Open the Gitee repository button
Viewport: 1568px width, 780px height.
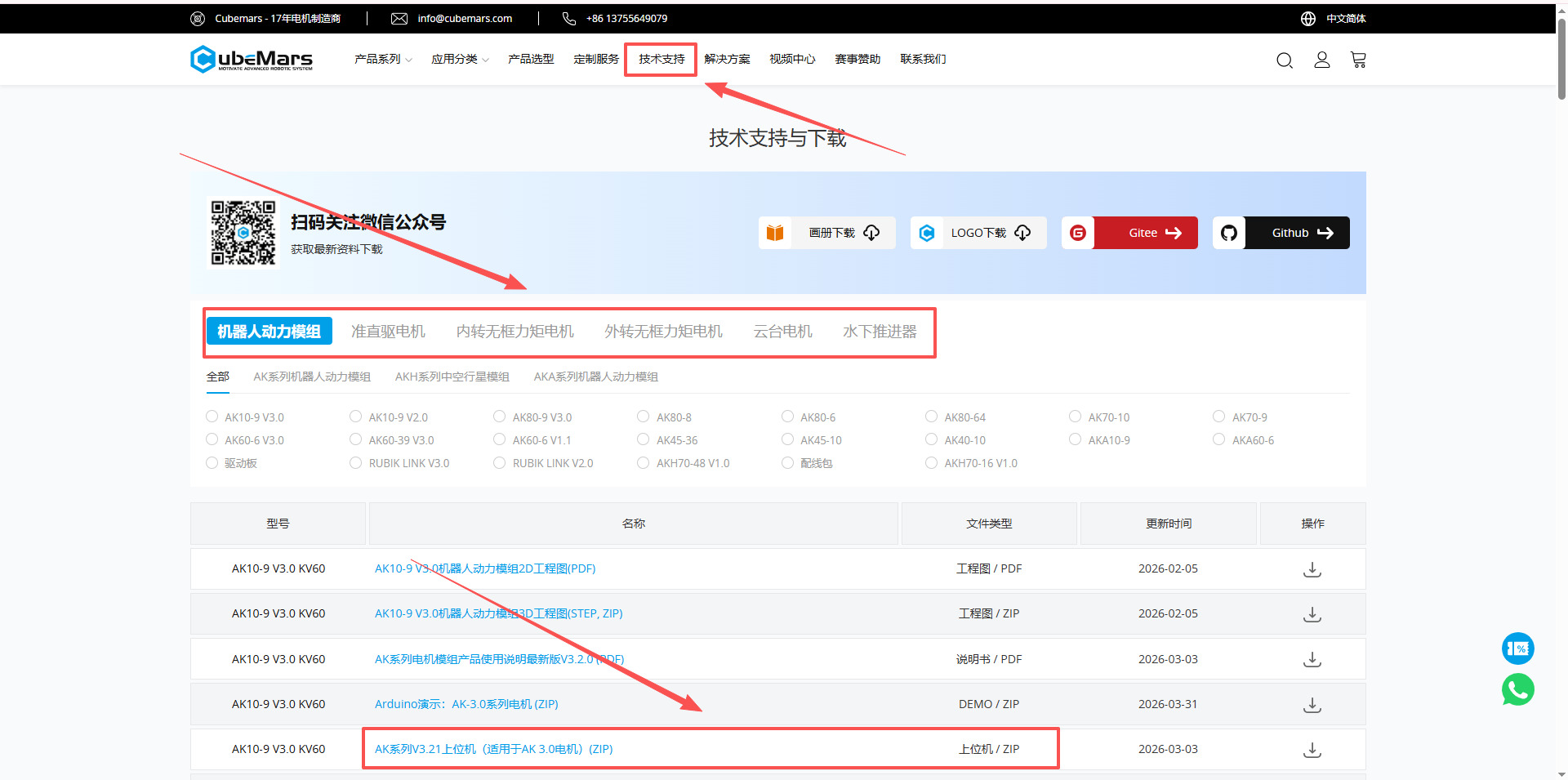[x=1145, y=233]
